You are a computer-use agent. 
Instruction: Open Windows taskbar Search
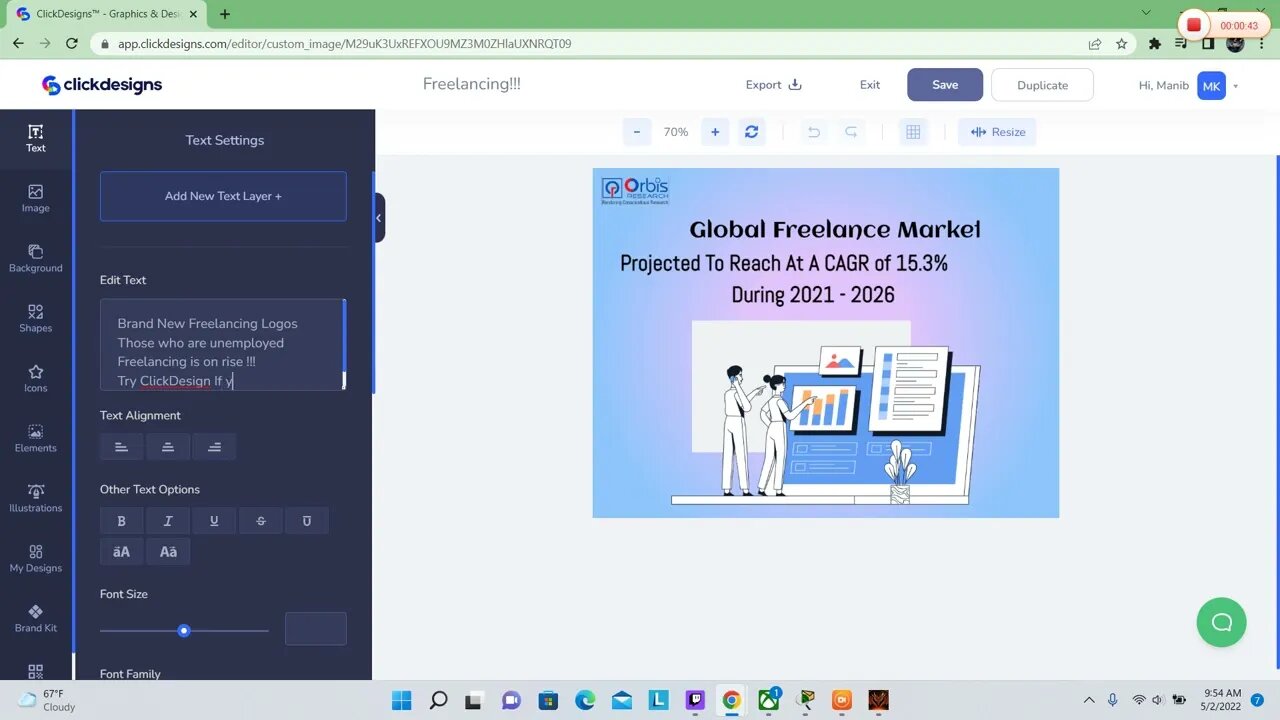[x=438, y=700]
